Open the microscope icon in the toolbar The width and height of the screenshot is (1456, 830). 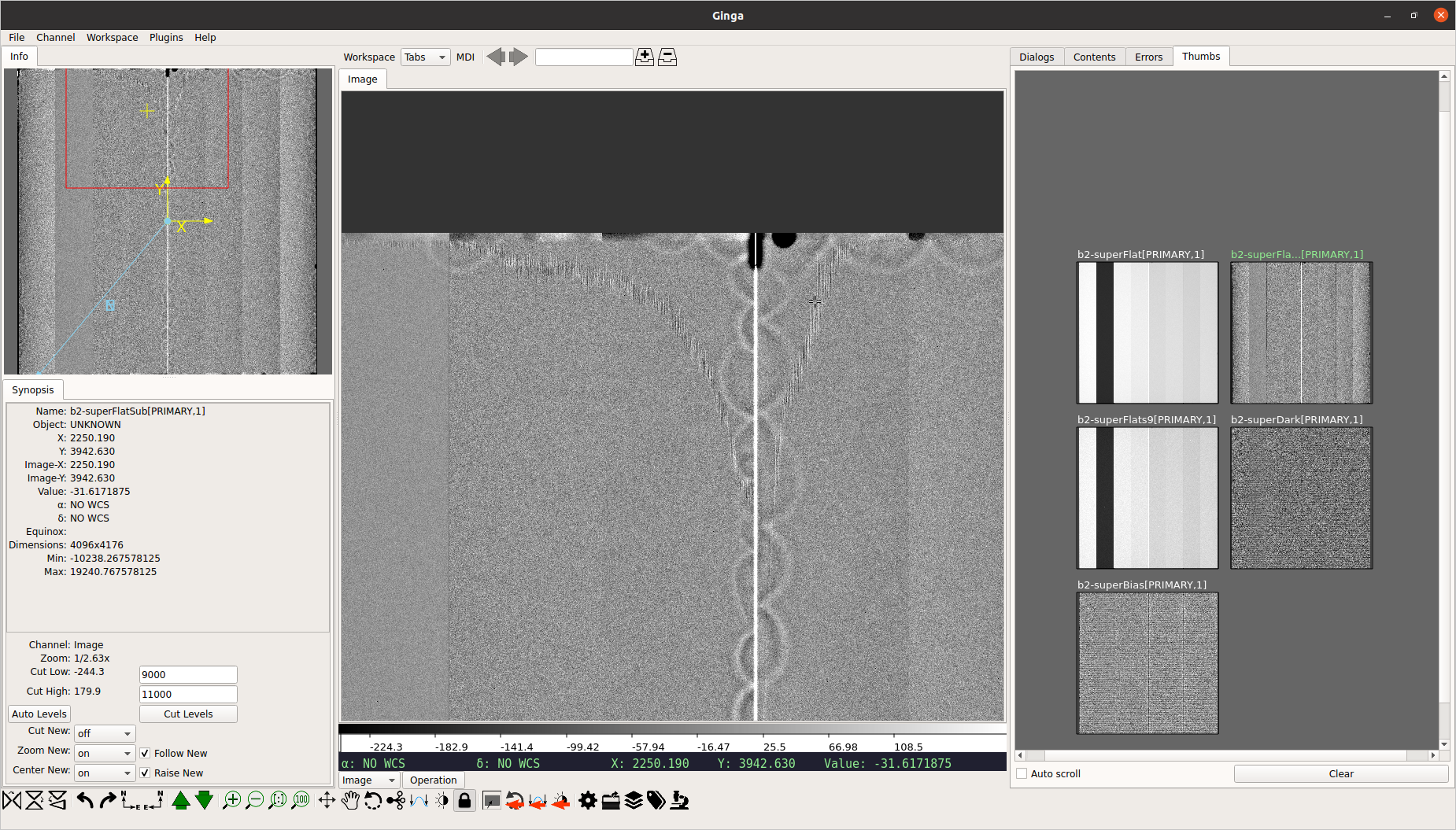(x=679, y=801)
